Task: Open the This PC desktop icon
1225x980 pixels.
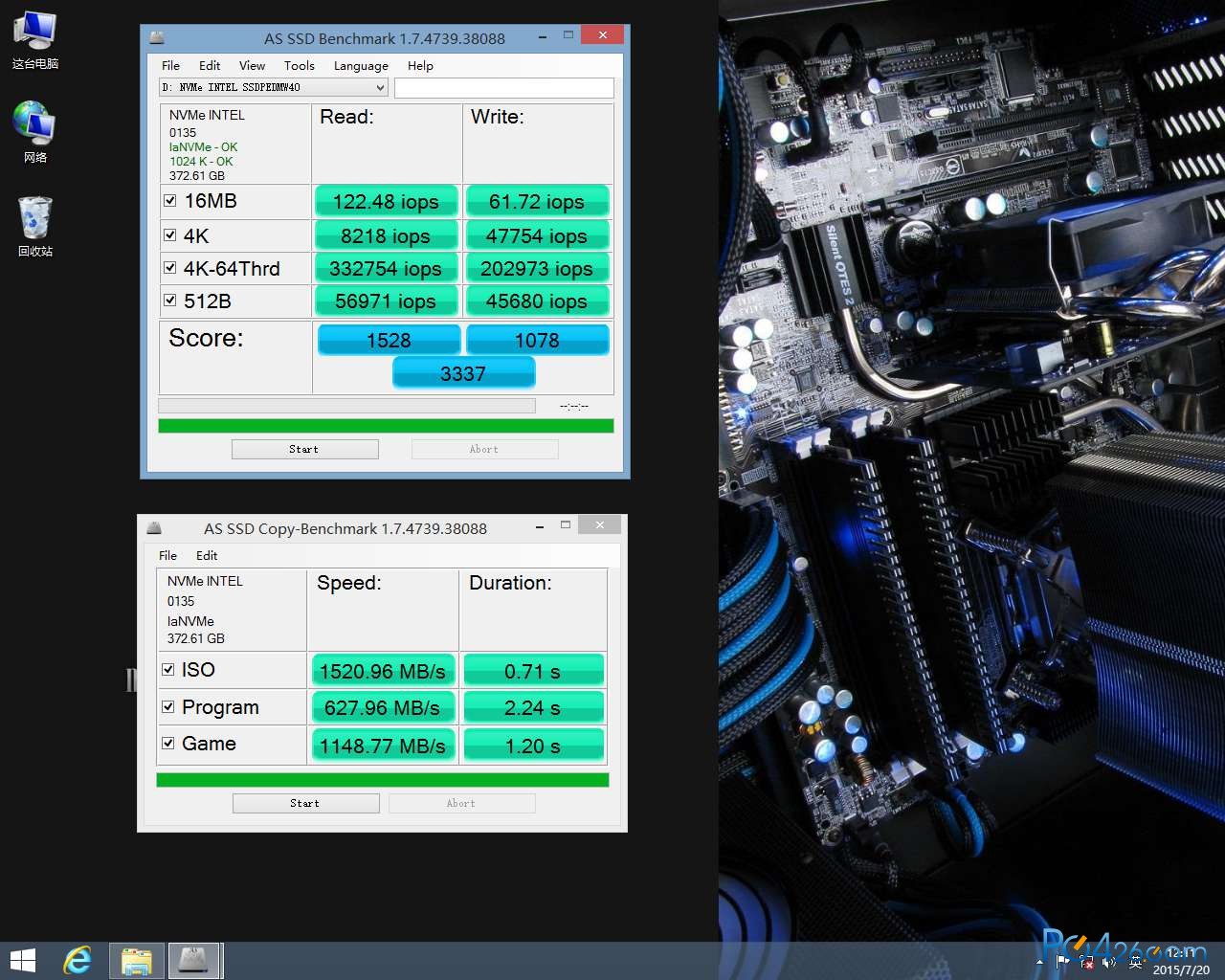Action: coord(35,38)
